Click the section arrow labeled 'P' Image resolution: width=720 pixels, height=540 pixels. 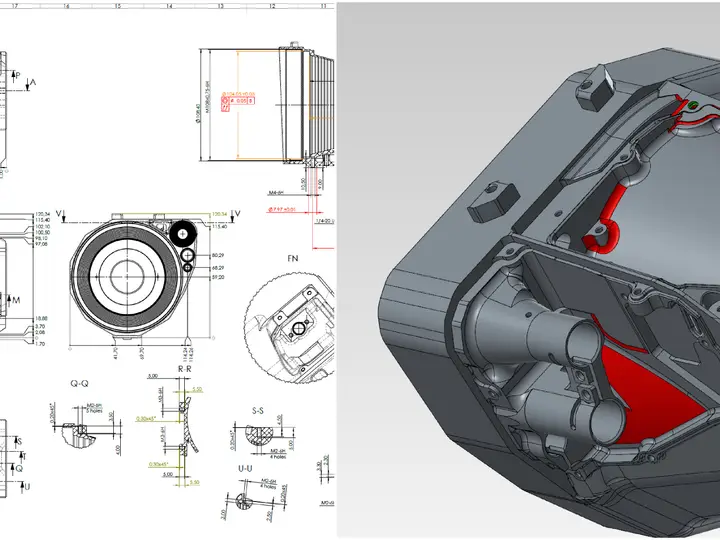pyautogui.click(x=16, y=75)
